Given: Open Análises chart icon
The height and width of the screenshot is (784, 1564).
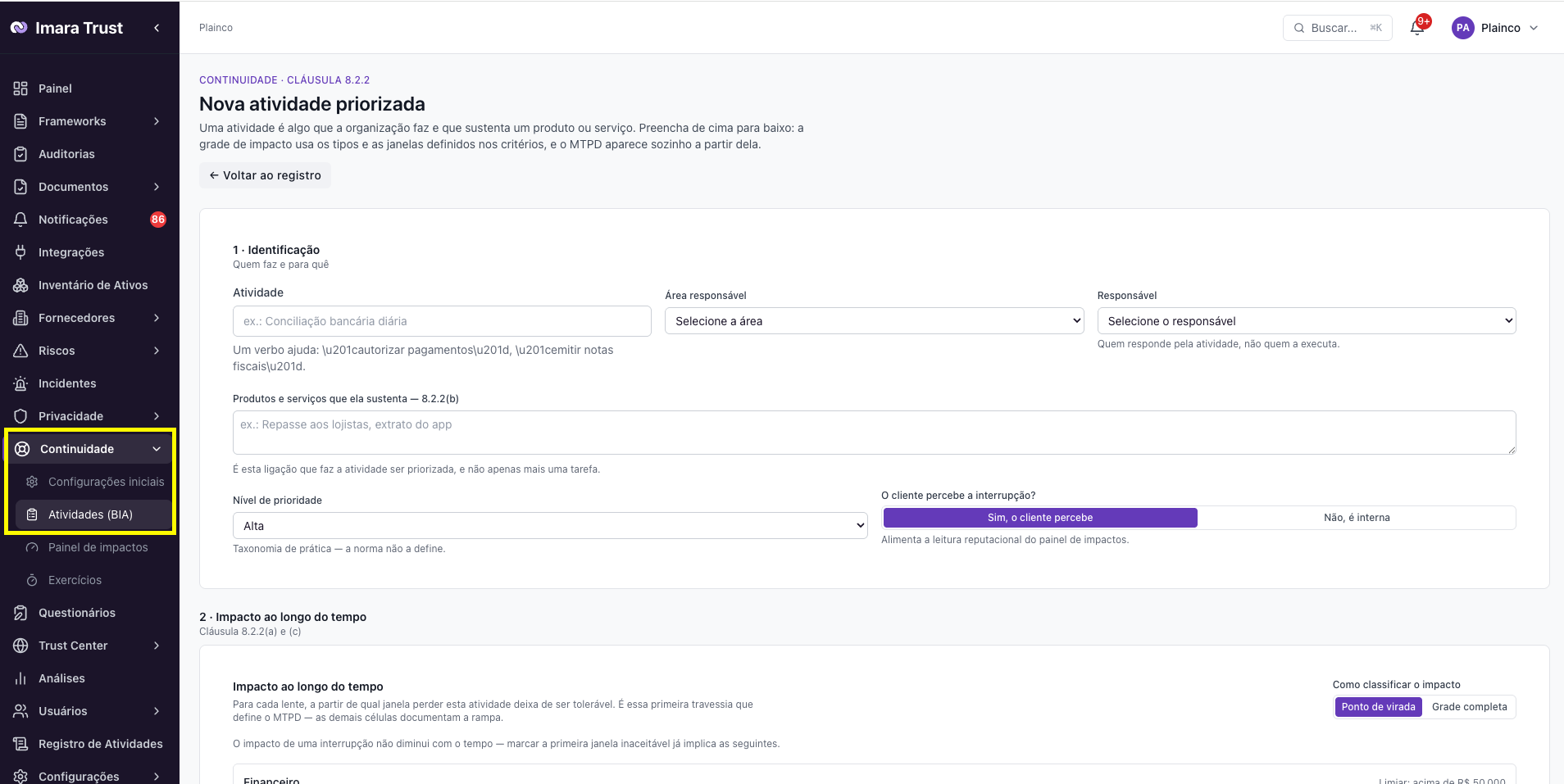Looking at the screenshot, I should [20, 678].
